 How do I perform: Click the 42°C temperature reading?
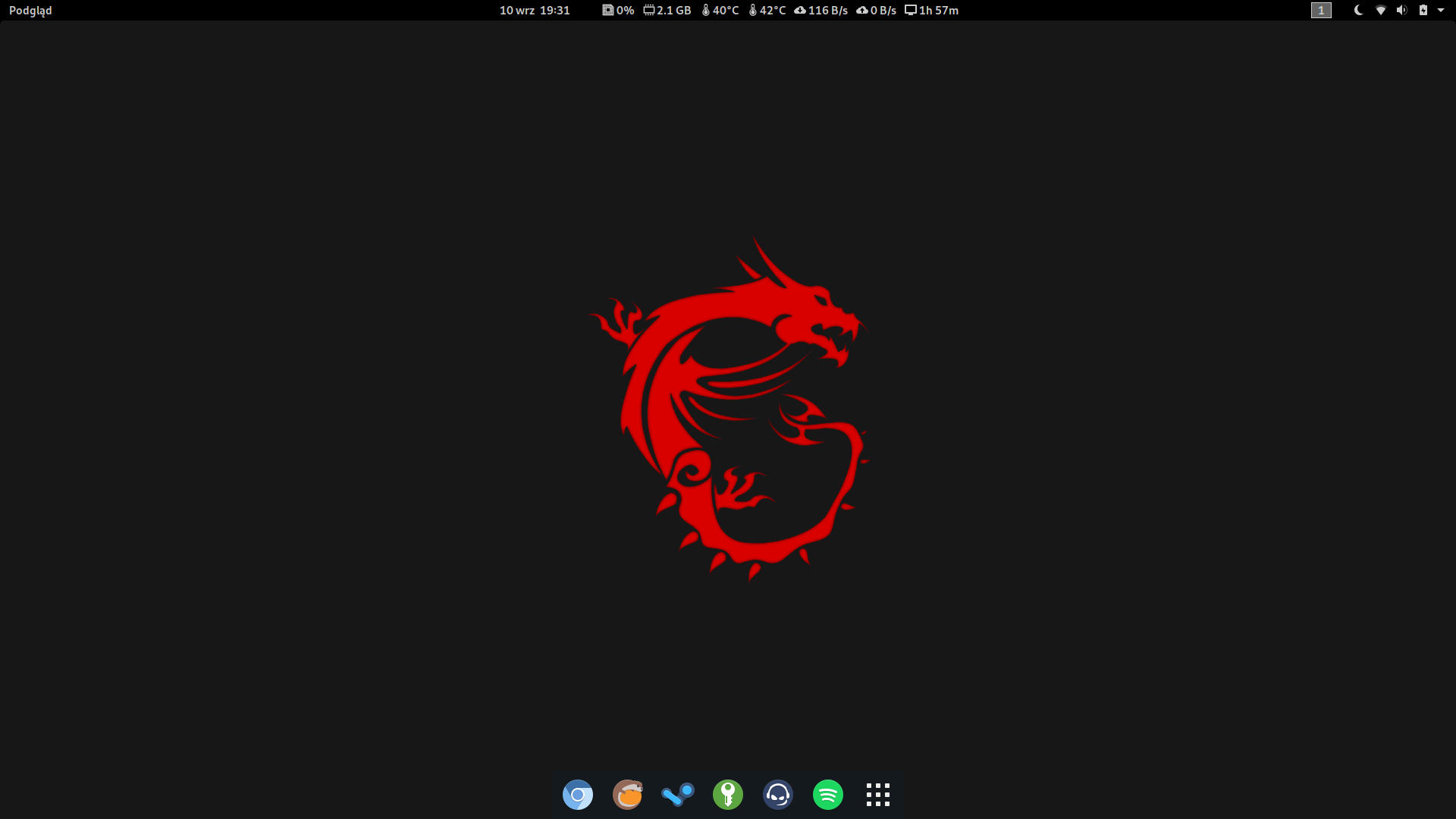pos(767,11)
